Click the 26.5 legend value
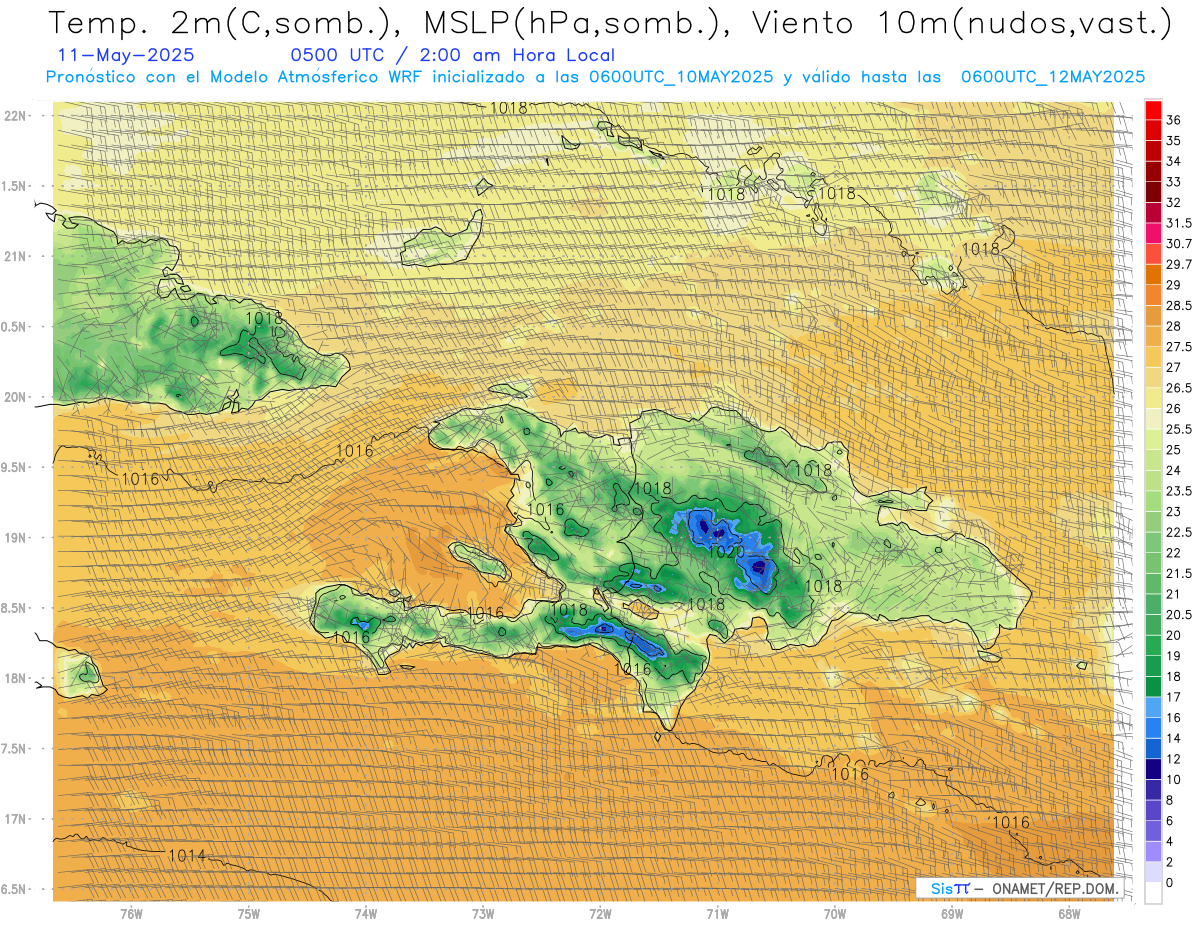Viewport: 1200px width, 927px height. (1179, 388)
